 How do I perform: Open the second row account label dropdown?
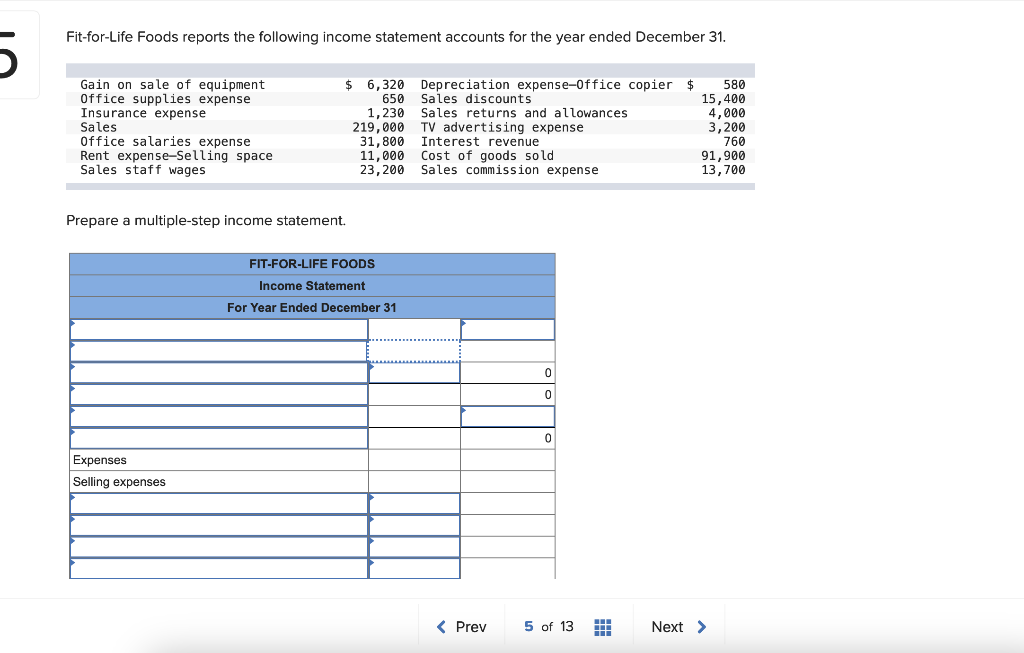pos(219,351)
